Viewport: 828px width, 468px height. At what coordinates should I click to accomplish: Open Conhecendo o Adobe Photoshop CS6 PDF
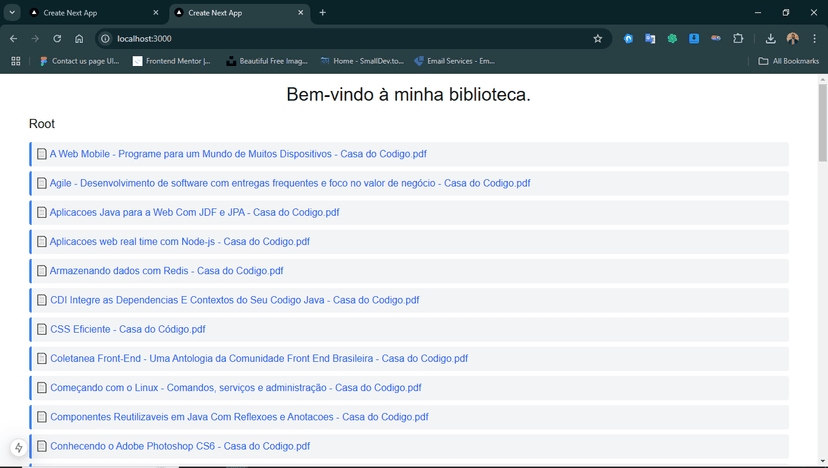[x=180, y=446]
